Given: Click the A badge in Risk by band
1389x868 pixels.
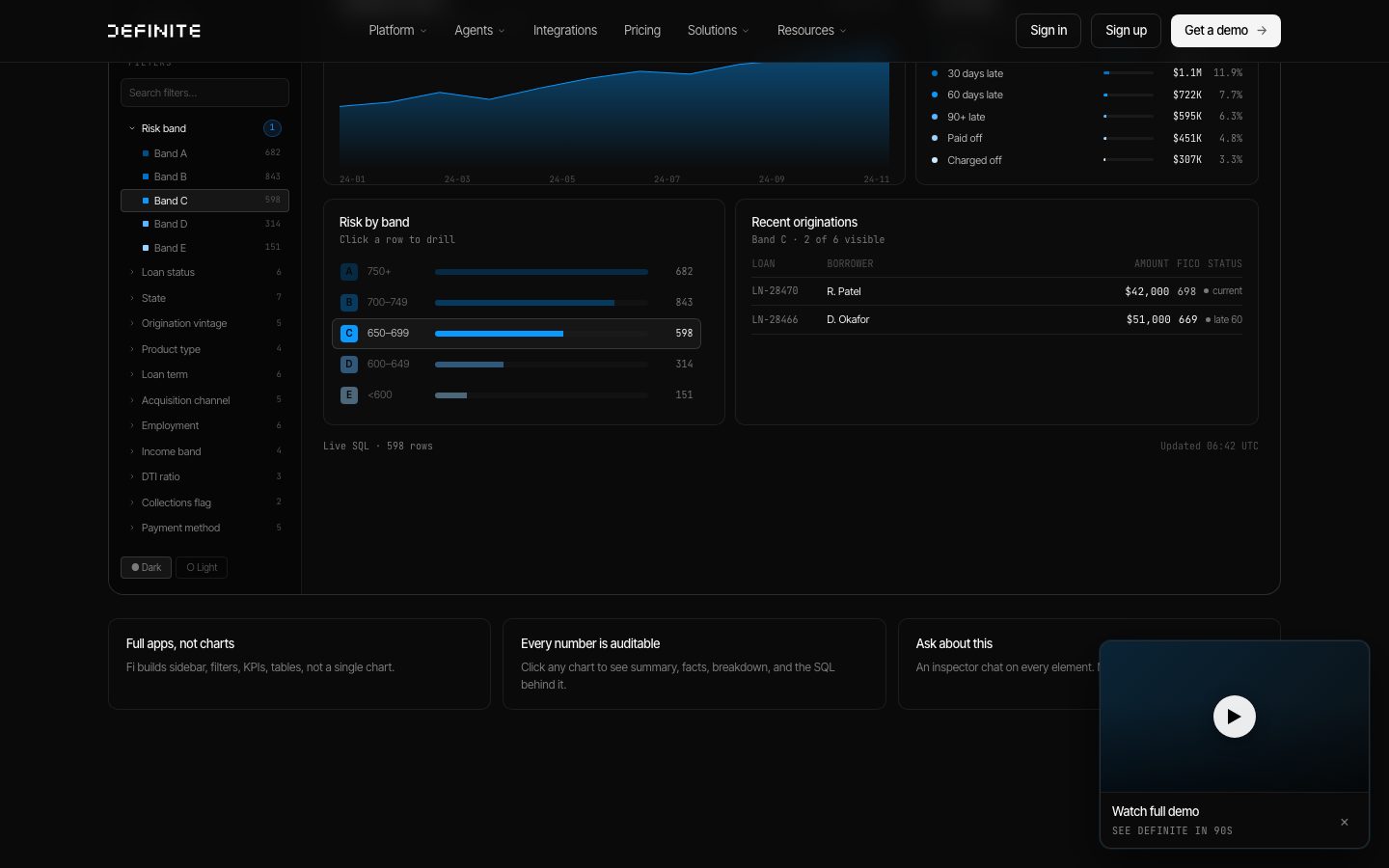Looking at the screenshot, I should (349, 272).
